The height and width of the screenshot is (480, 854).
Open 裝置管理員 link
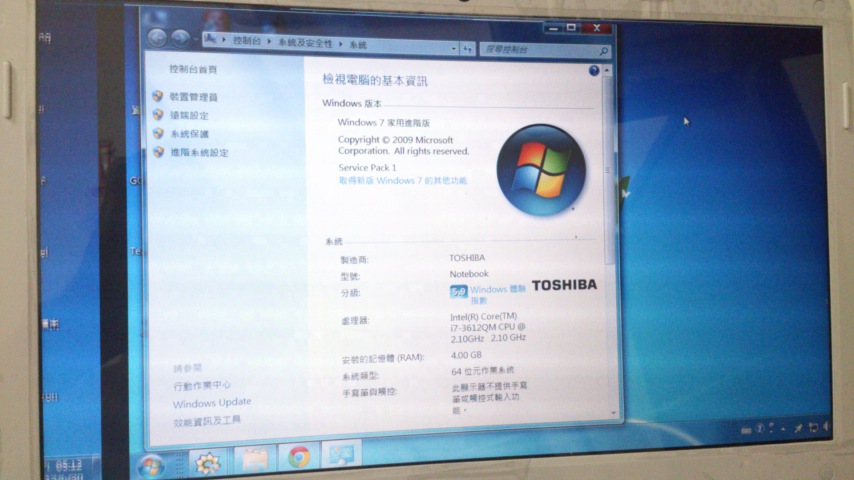tap(193, 97)
